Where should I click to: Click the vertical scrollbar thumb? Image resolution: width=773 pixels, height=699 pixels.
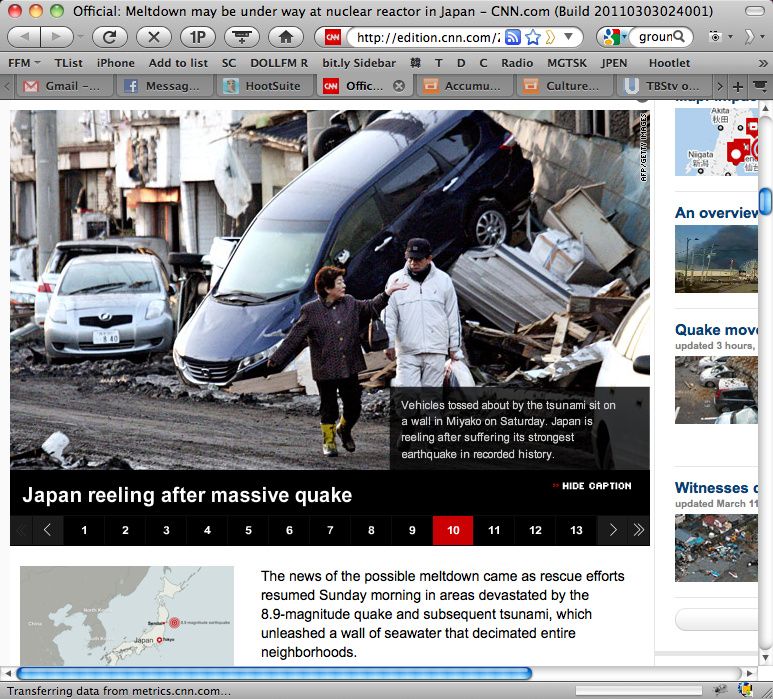pyautogui.click(x=765, y=201)
